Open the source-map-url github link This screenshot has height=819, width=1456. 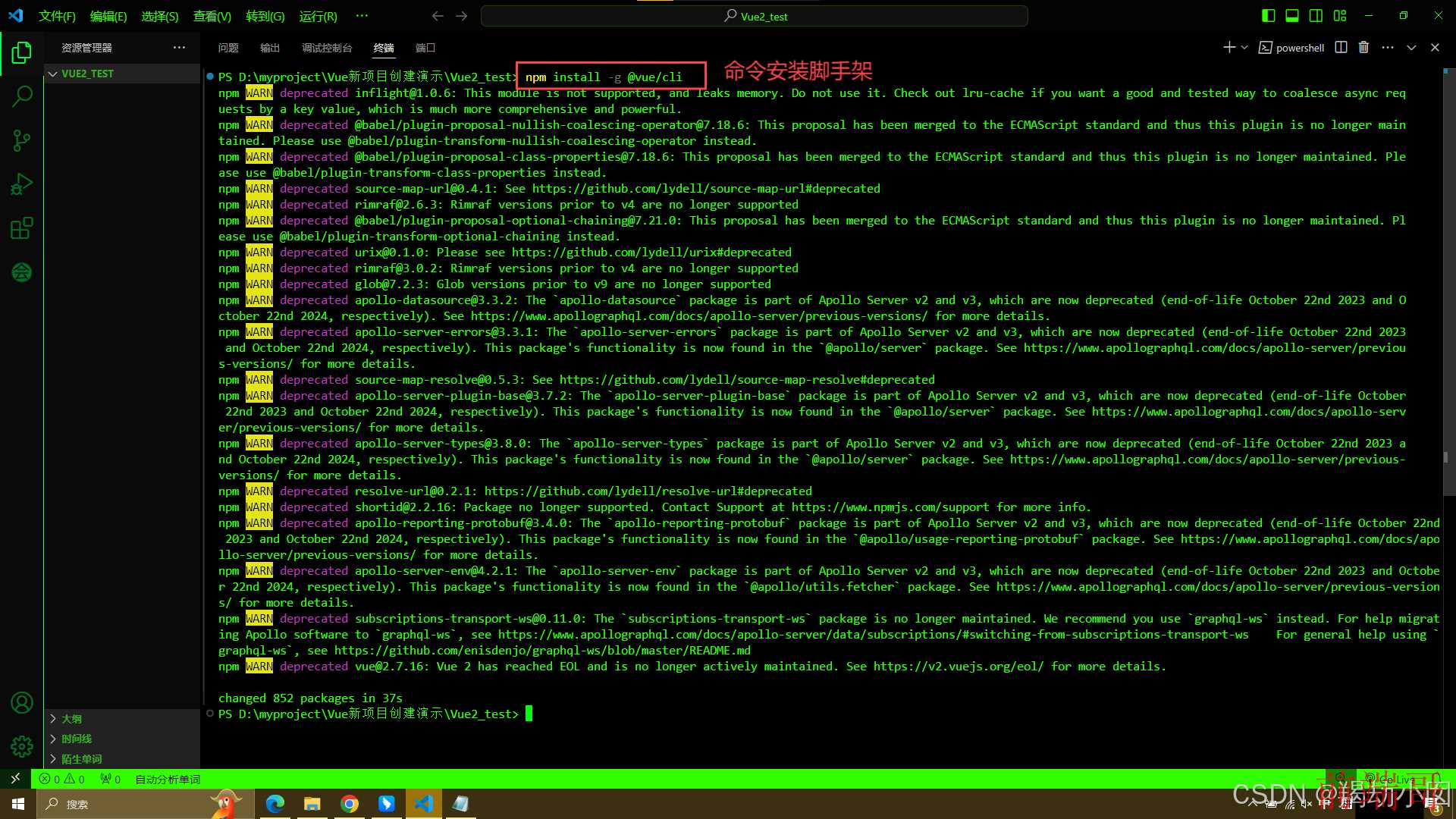[x=706, y=189]
